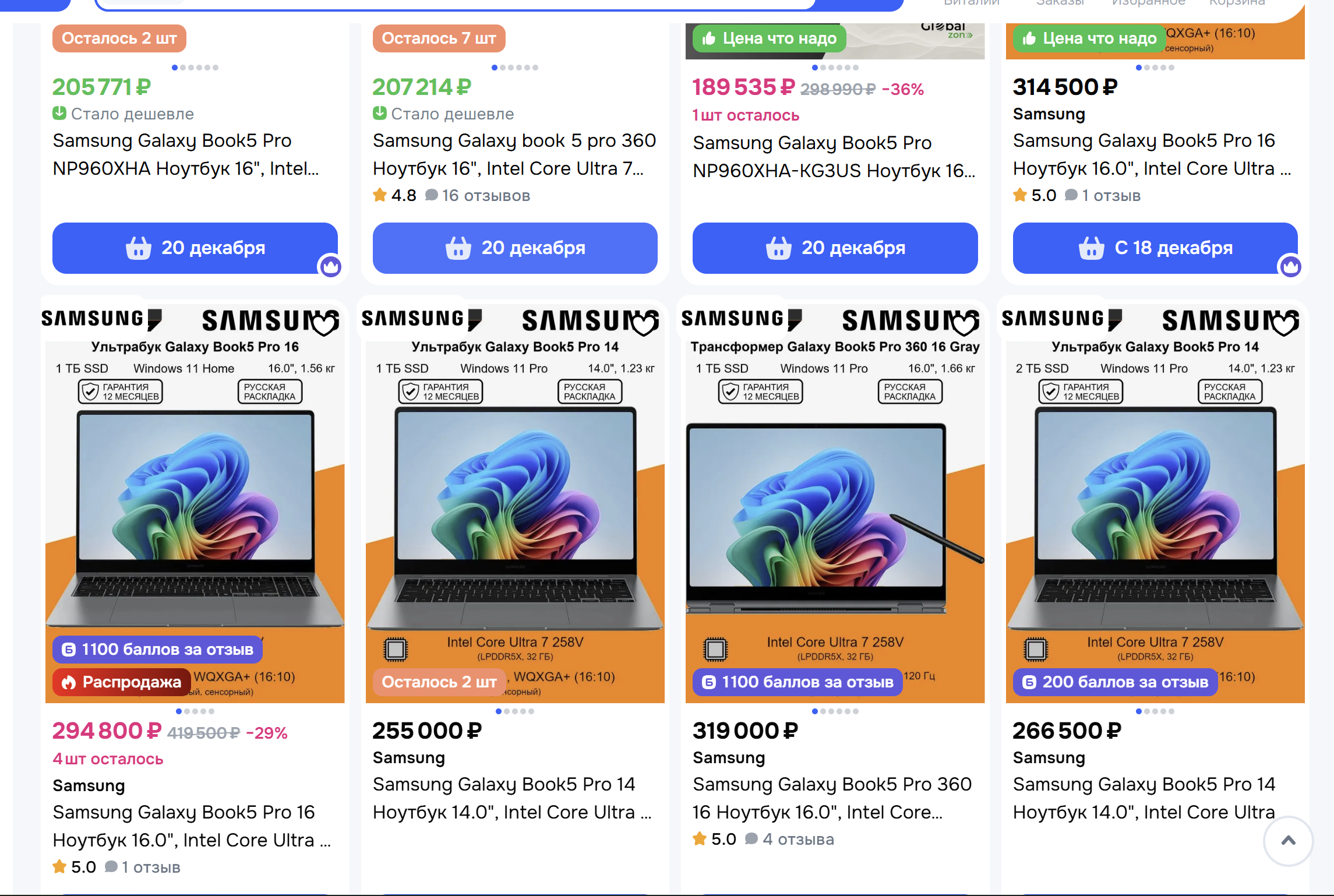Click '200 баллов за отзыв' badge
Viewport: 1334px width, 896px height.
coord(1115,682)
